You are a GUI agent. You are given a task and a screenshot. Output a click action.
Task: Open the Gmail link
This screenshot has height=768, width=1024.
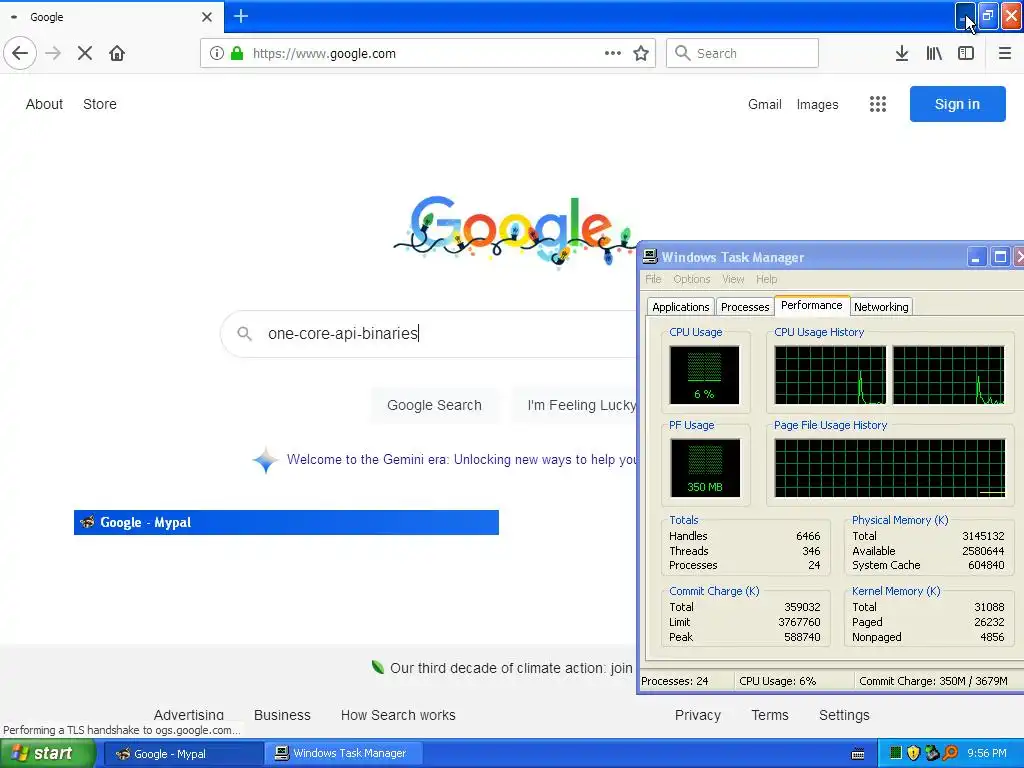tap(765, 104)
